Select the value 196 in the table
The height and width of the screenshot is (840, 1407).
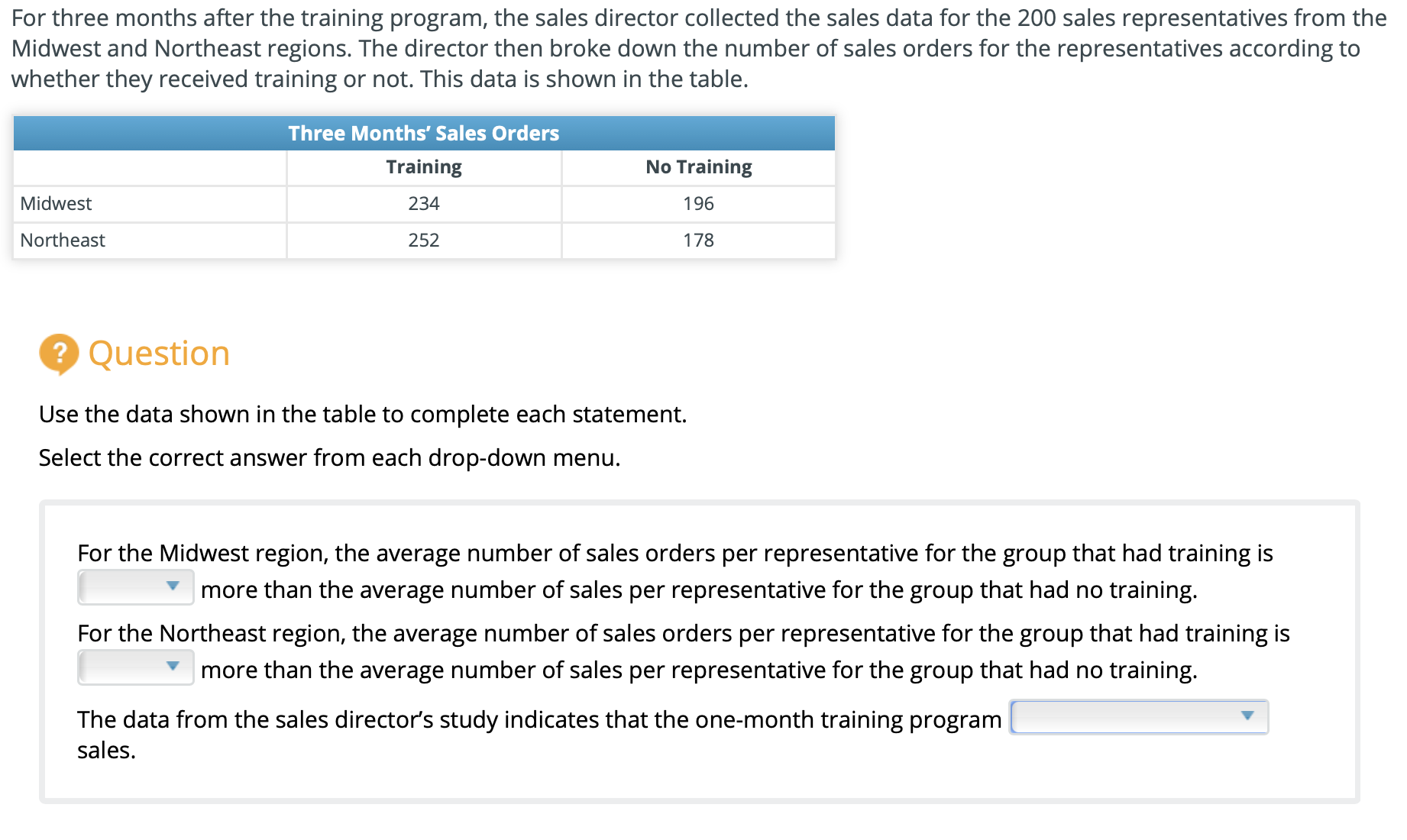[697, 203]
